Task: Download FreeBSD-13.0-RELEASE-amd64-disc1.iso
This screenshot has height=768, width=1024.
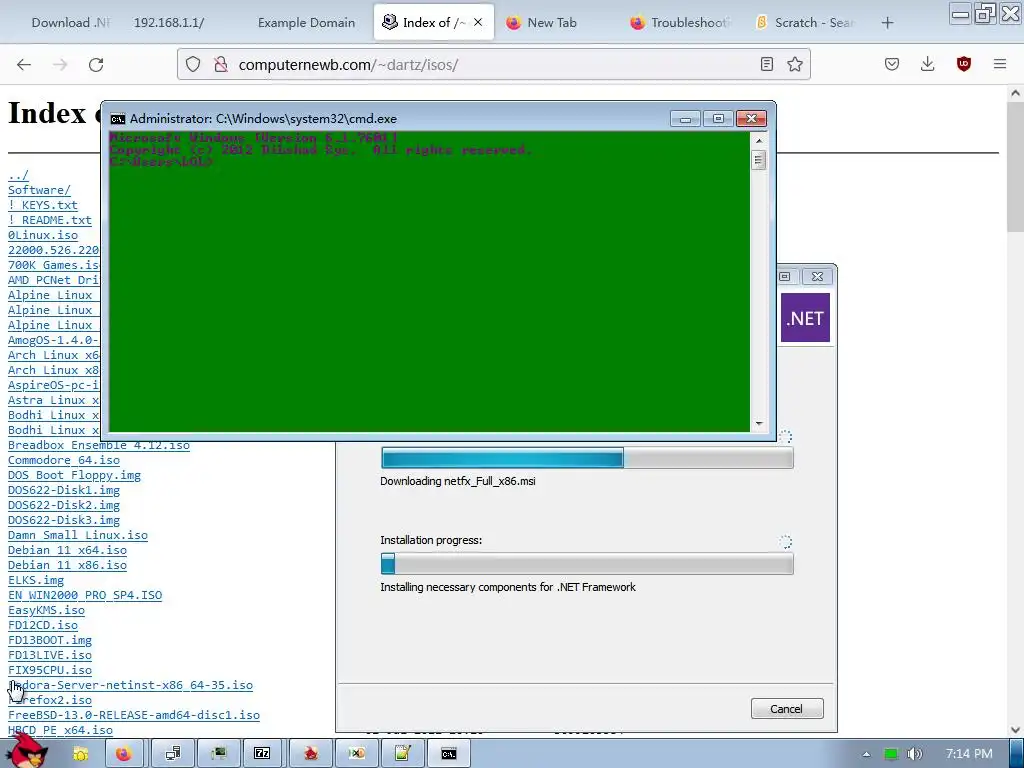Action: [x=134, y=715]
